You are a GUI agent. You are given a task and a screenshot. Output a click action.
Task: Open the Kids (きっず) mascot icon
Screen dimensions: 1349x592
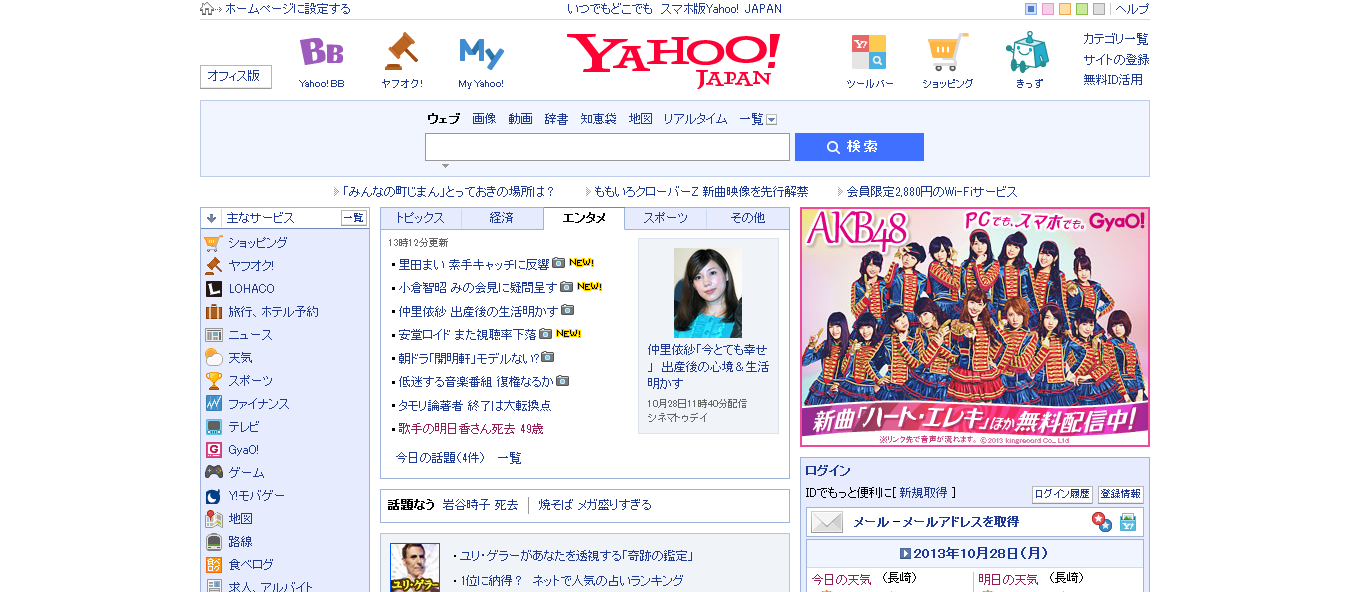(x=1028, y=52)
